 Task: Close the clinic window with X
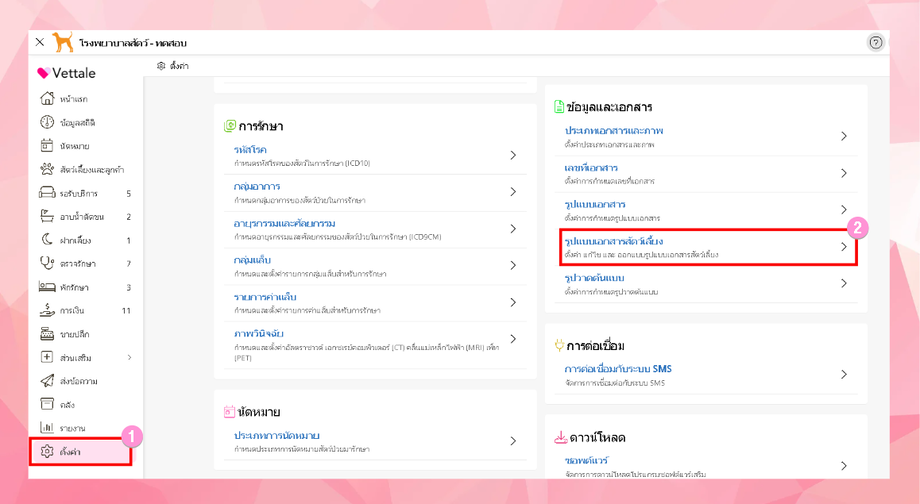tap(39, 42)
